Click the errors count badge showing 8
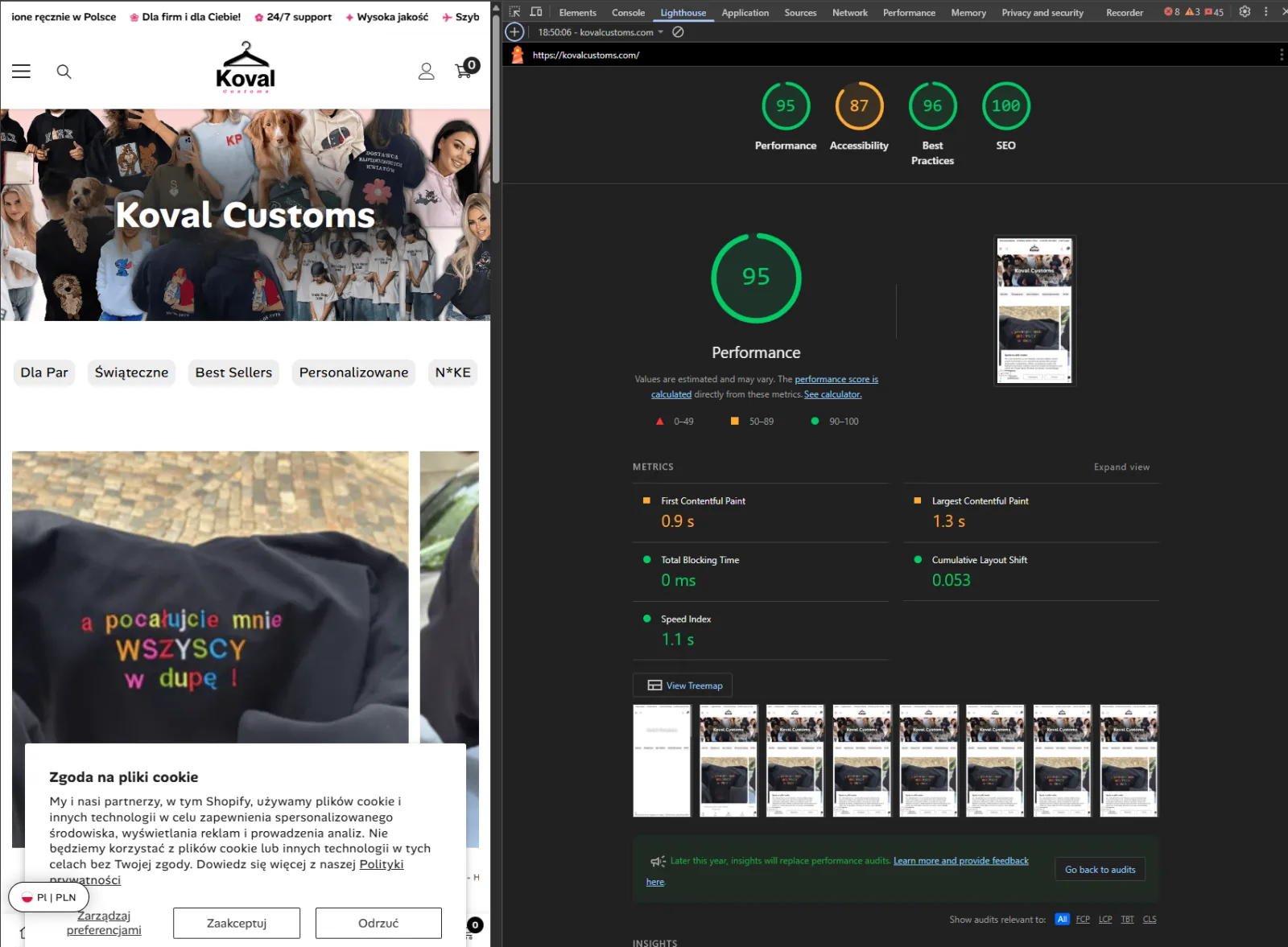 pos(1172,12)
